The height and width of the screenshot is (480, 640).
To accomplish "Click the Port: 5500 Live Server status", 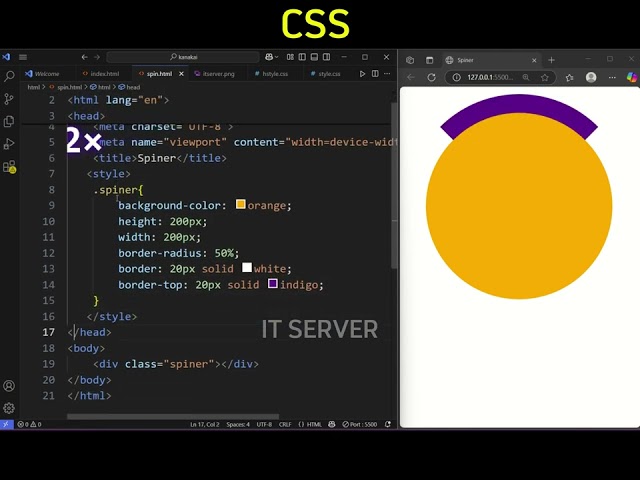I will coord(360,424).
